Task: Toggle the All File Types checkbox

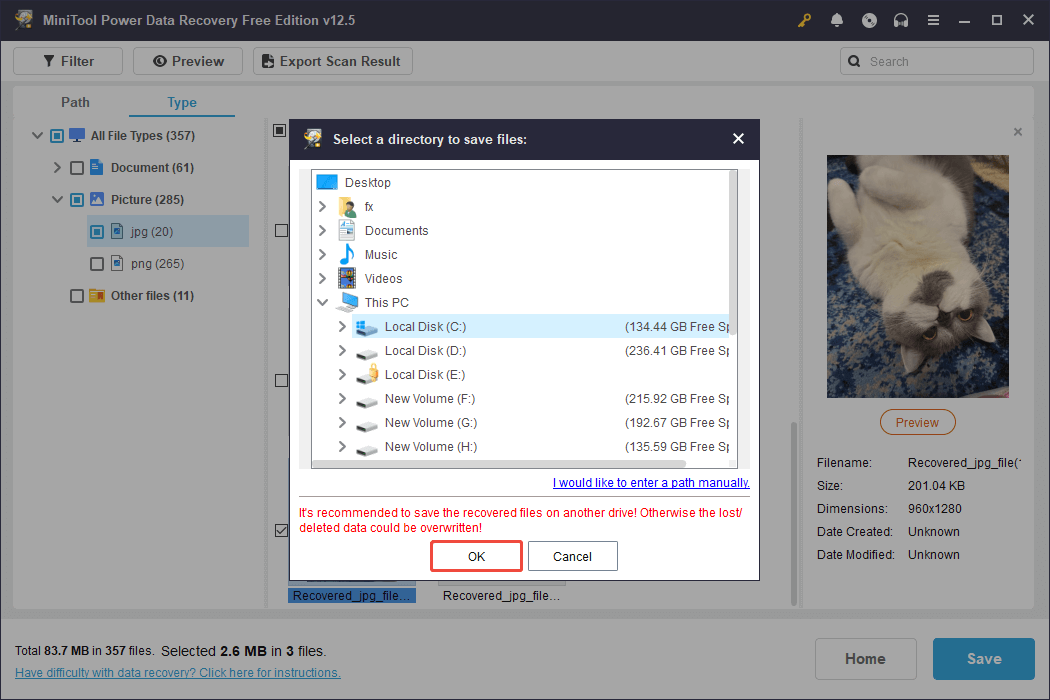Action: pyautogui.click(x=57, y=136)
